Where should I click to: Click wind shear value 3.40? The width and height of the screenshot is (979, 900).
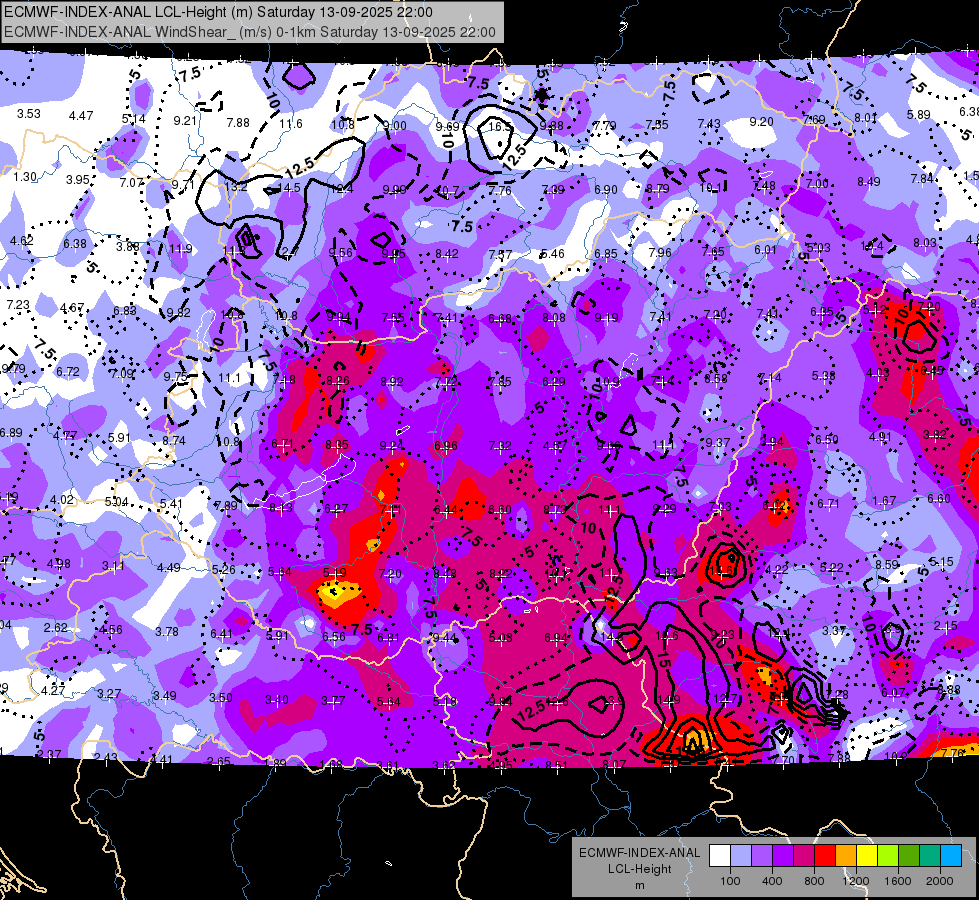(x=277, y=700)
